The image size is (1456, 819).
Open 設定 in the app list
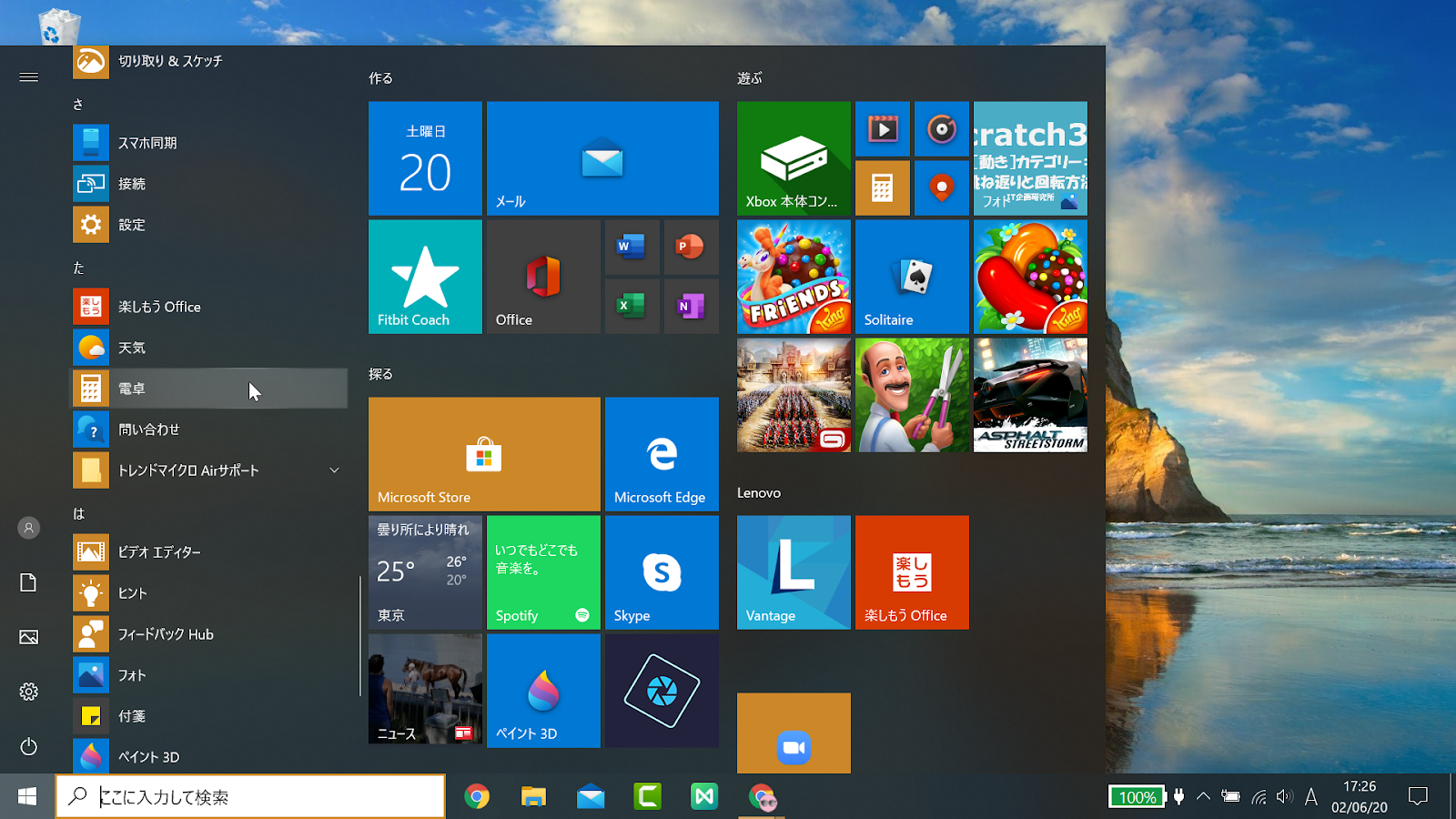point(209,225)
